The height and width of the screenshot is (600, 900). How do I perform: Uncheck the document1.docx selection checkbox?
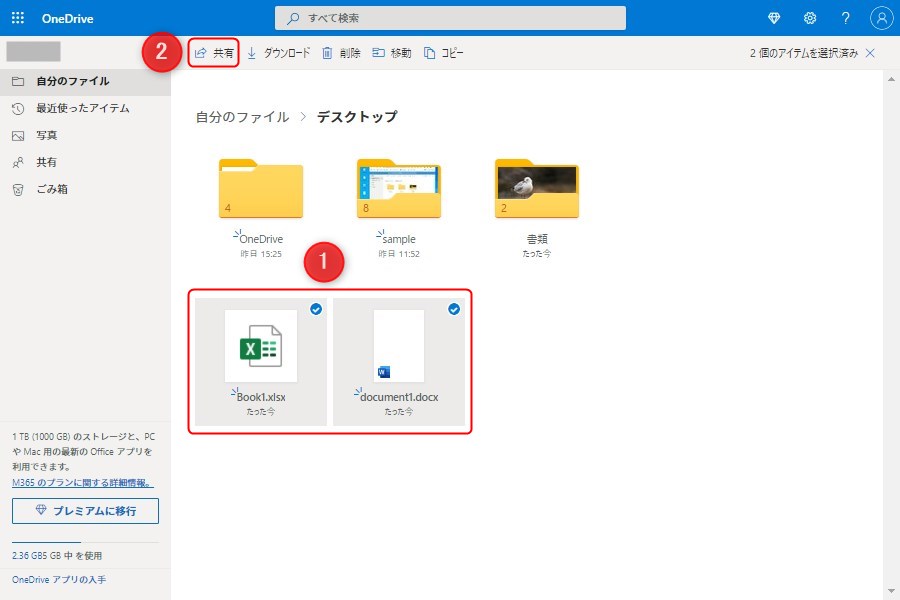(454, 310)
